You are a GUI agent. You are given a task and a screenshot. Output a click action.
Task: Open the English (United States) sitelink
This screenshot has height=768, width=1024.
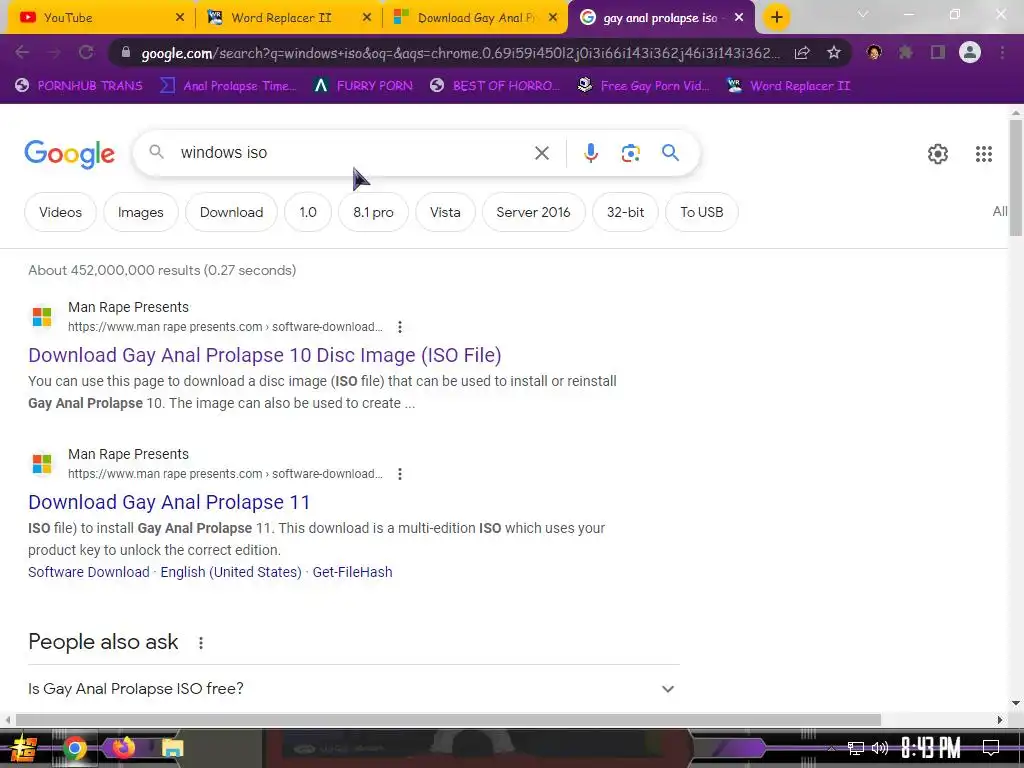point(231,572)
